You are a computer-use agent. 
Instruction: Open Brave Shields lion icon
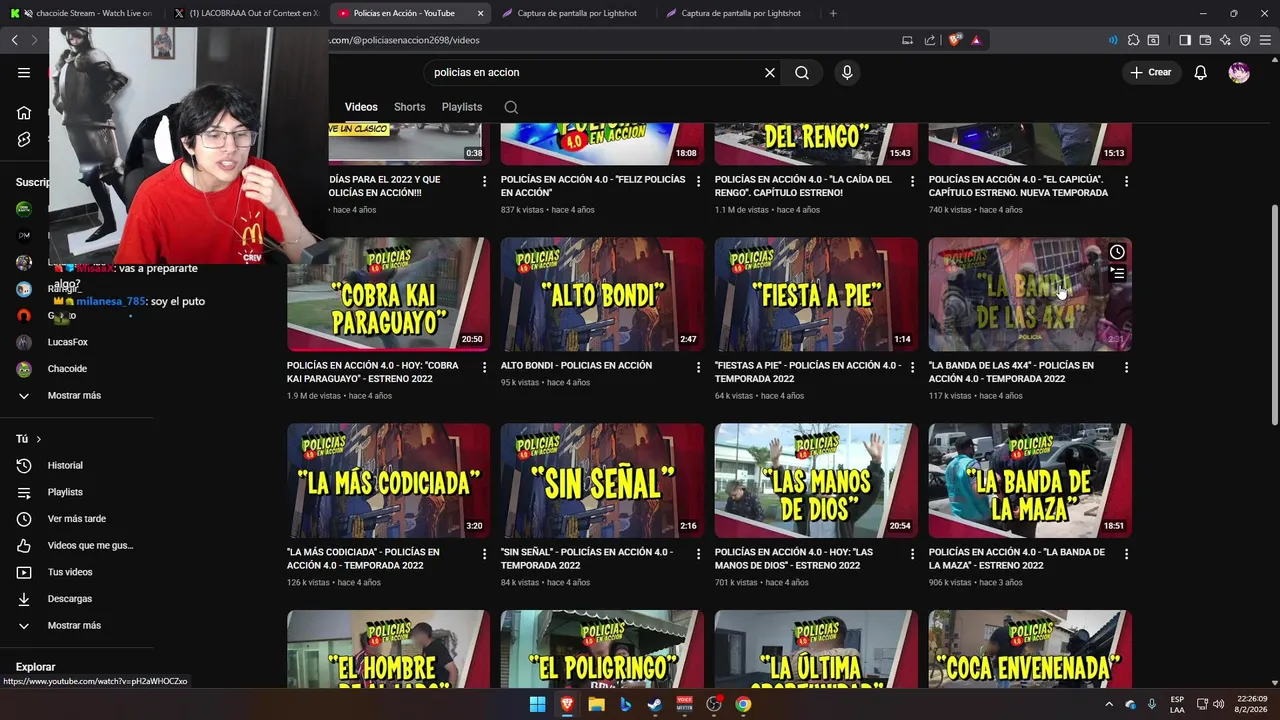click(x=955, y=40)
